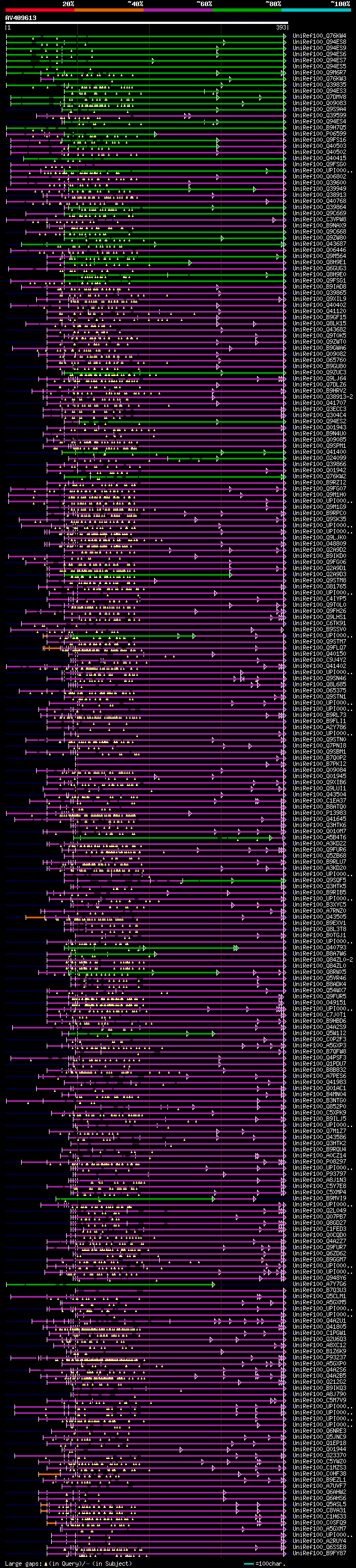This screenshot has height=1568, width=356.
Task: Select hit UniRef100_Q8H9E0
Action: pos(319,275)
